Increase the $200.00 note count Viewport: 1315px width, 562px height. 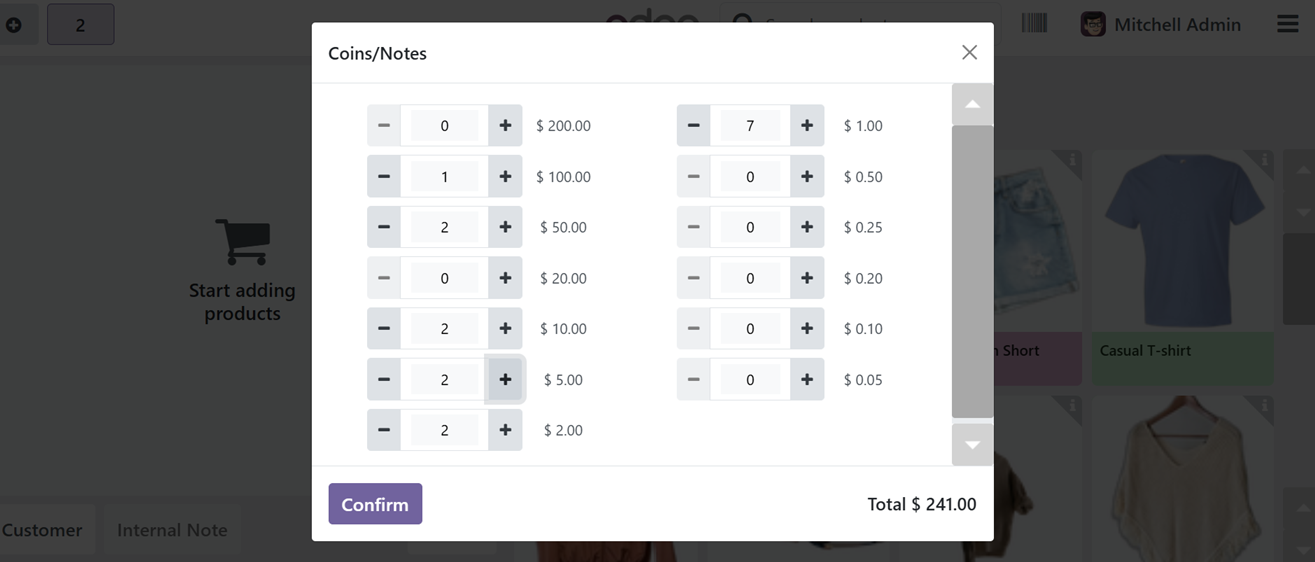[x=505, y=126]
